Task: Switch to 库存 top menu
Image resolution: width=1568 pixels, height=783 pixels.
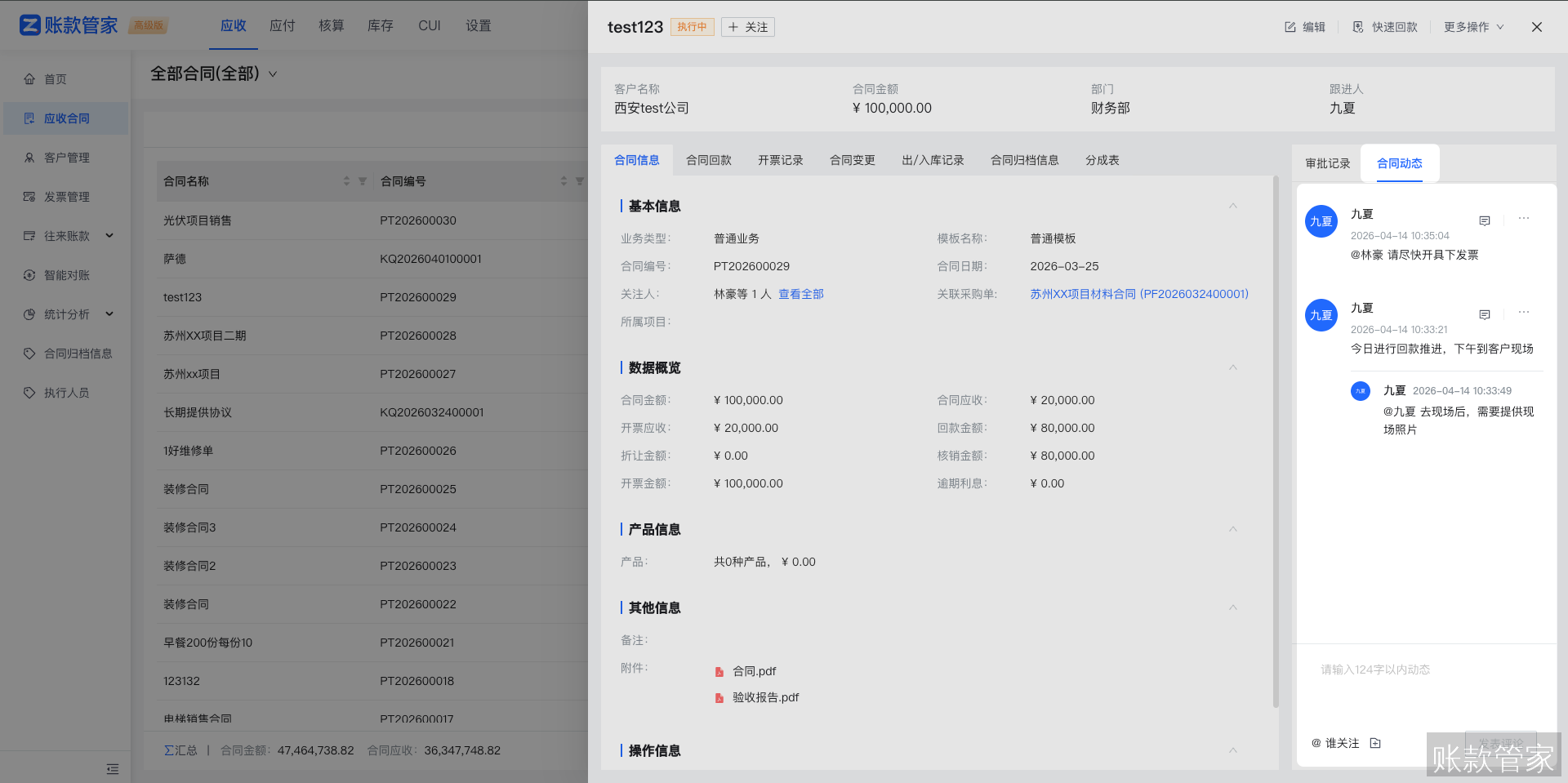Action: coord(381,25)
